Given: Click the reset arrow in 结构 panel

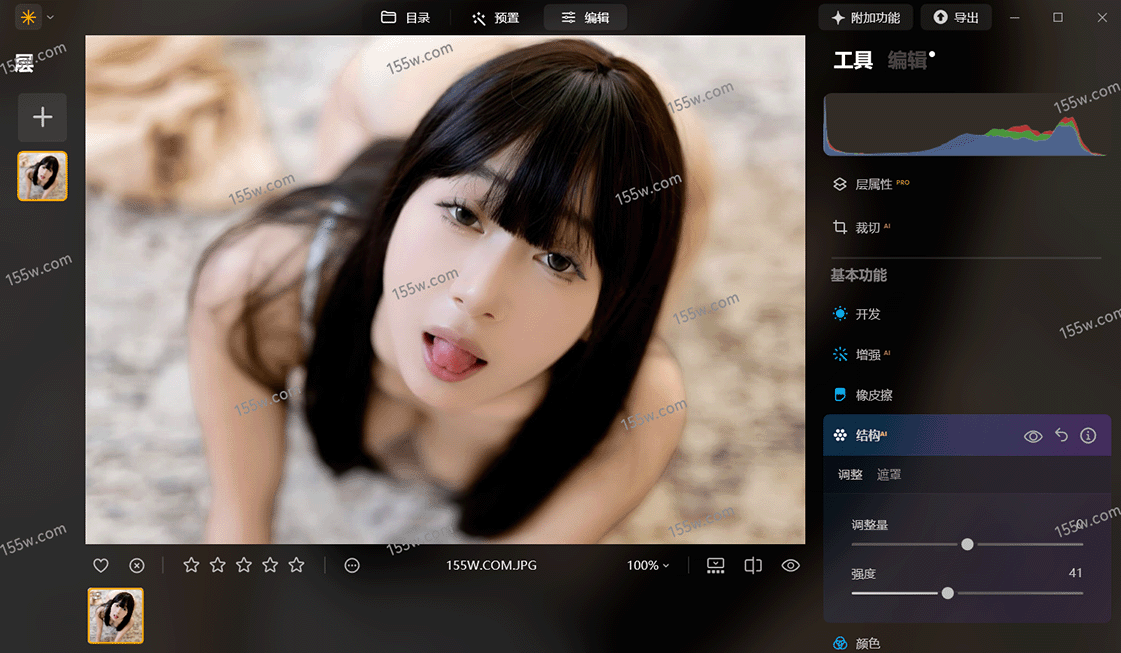Looking at the screenshot, I should [1062, 436].
